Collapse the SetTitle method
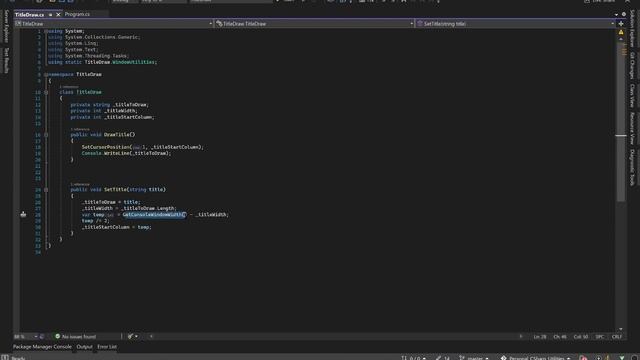The width and height of the screenshot is (640, 360). [46, 190]
